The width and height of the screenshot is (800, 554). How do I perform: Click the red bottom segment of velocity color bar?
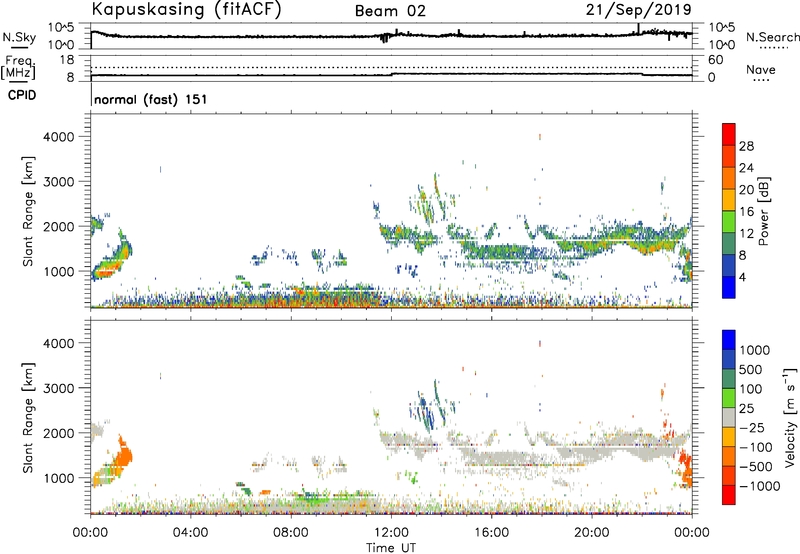click(729, 495)
